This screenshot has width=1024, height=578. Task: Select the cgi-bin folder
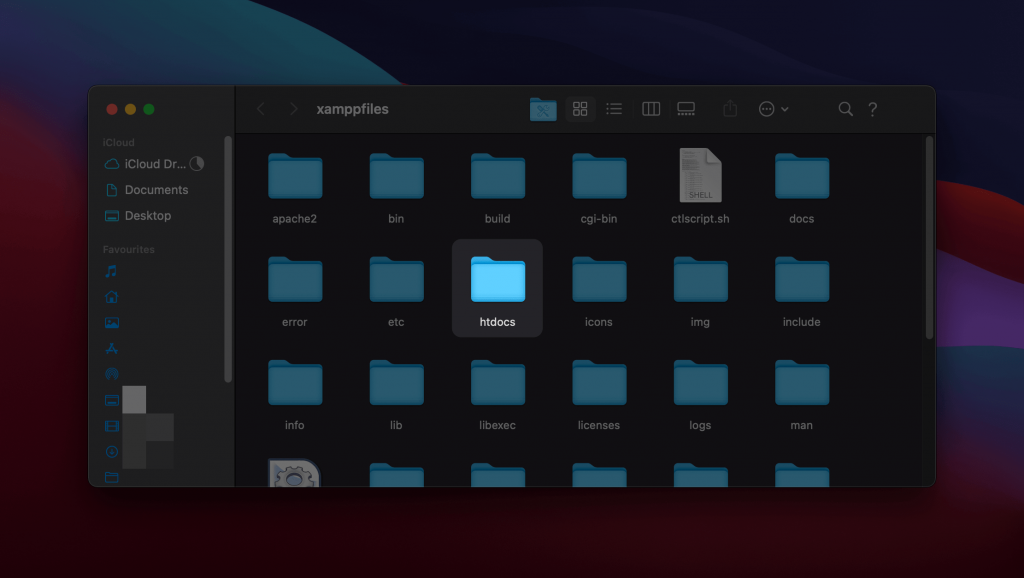tap(599, 176)
